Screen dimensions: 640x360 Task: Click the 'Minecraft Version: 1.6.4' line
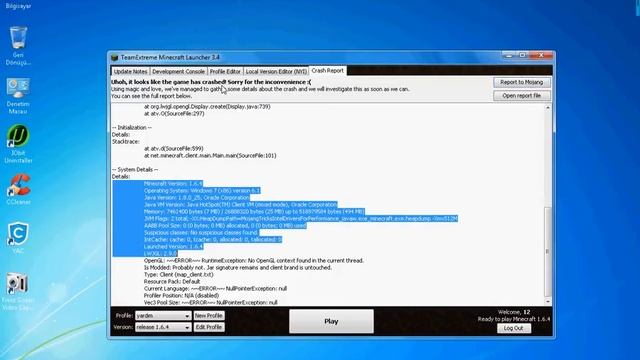pyautogui.click(x=173, y=184)
